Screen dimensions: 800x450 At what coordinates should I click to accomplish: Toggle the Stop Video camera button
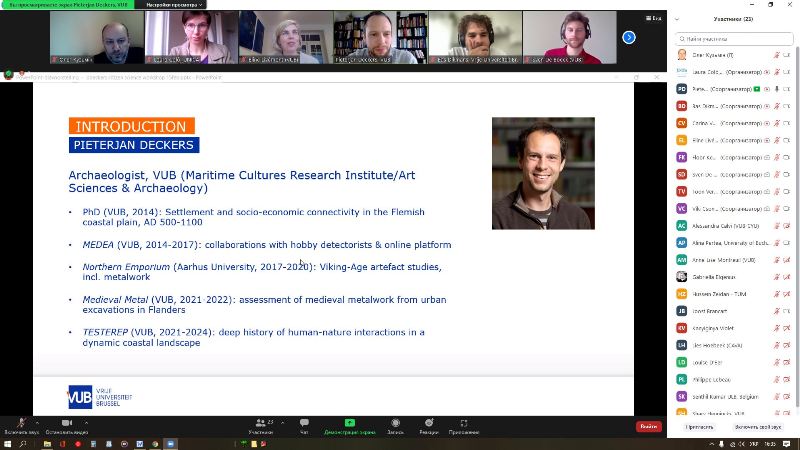(x=68, y=424)
